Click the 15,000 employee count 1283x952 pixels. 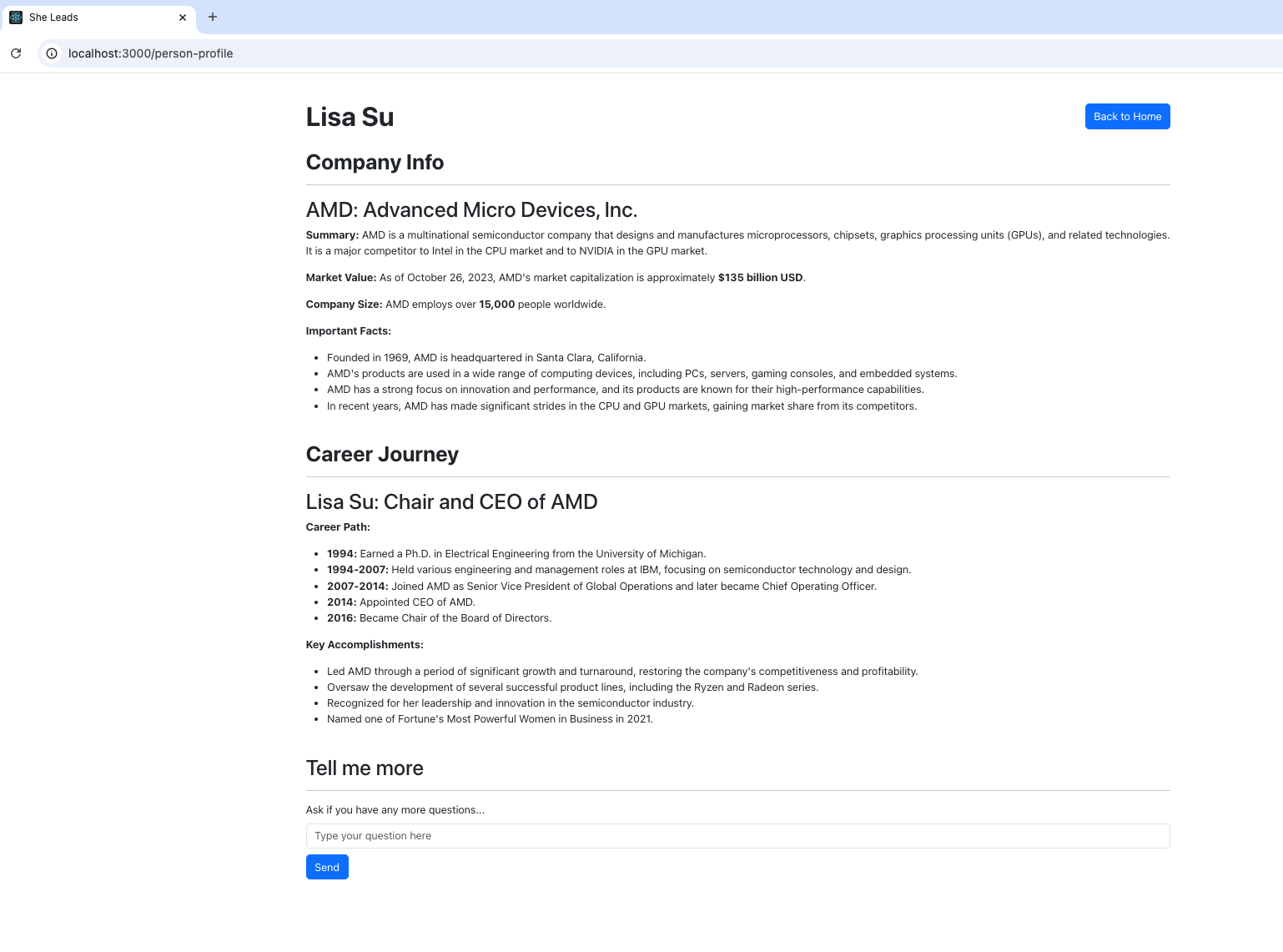click(x=496, y=305)
